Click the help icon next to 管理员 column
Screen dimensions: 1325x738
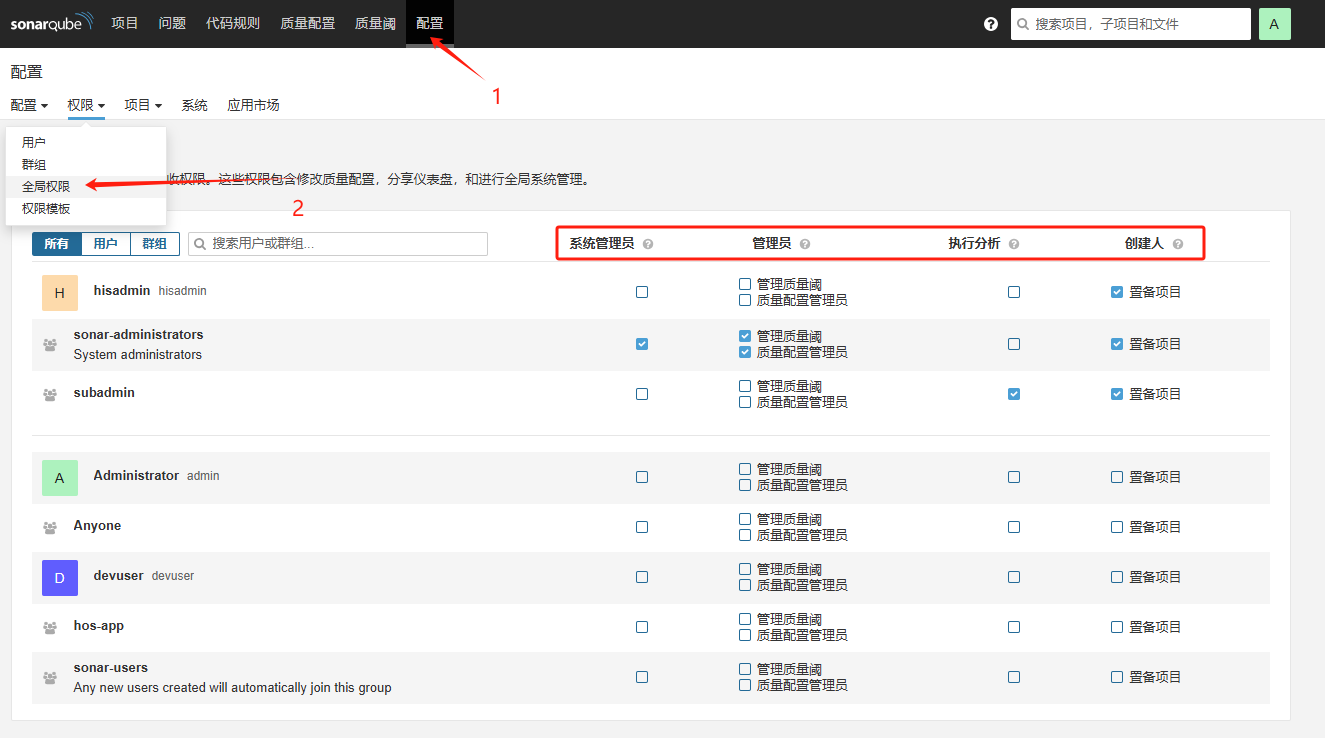[x=805, y=244]
